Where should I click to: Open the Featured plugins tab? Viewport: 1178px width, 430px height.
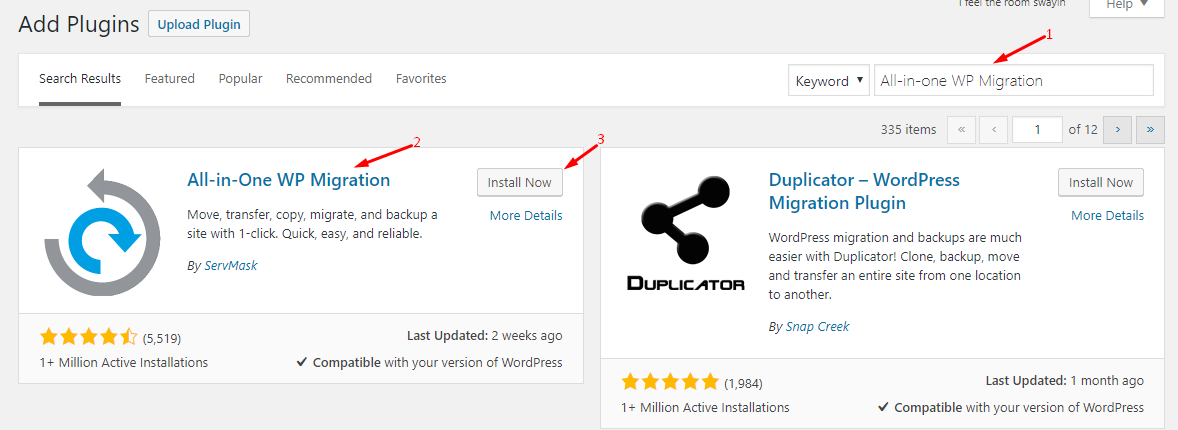[x=170, y=78]
